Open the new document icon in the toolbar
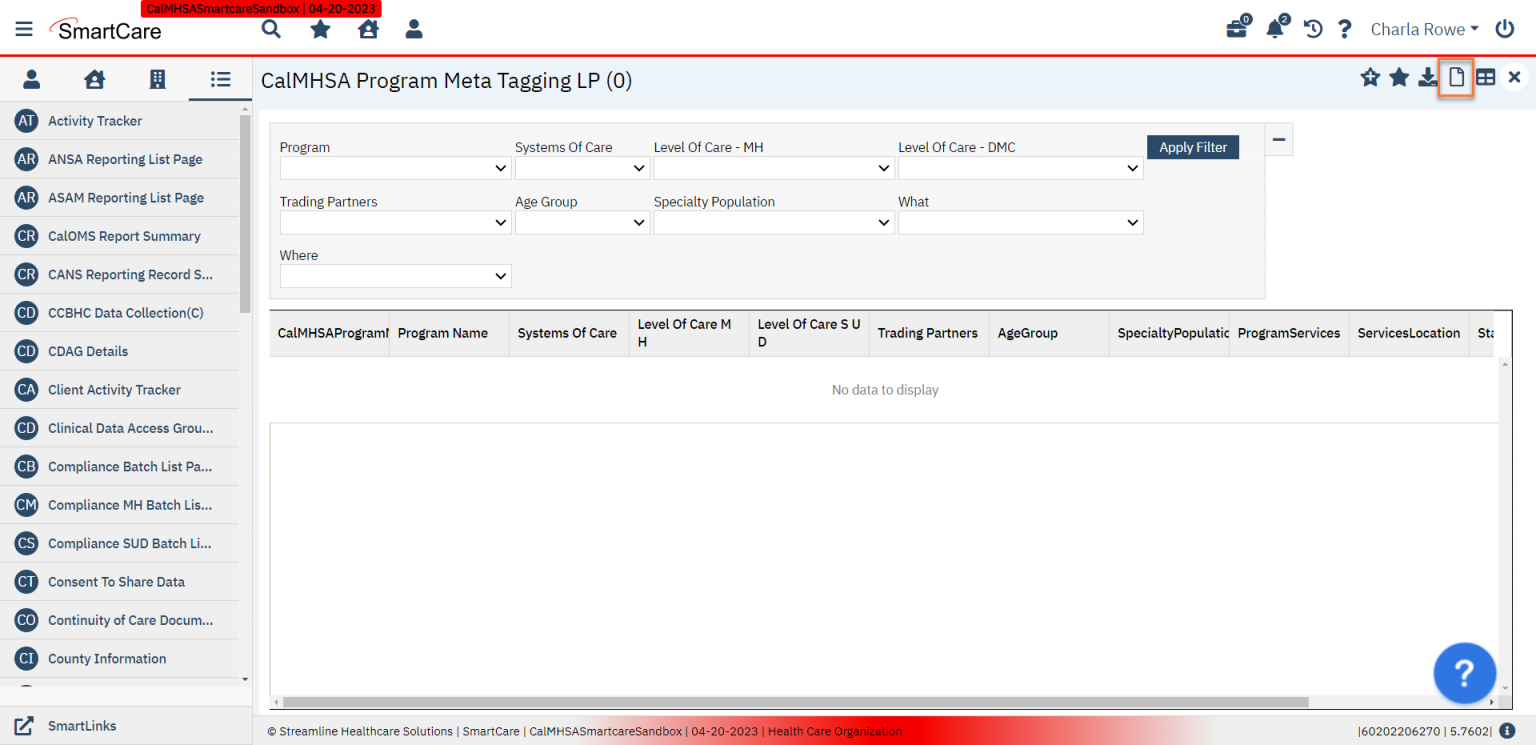Viewport: 1536px width, 745px height. 1456,77
